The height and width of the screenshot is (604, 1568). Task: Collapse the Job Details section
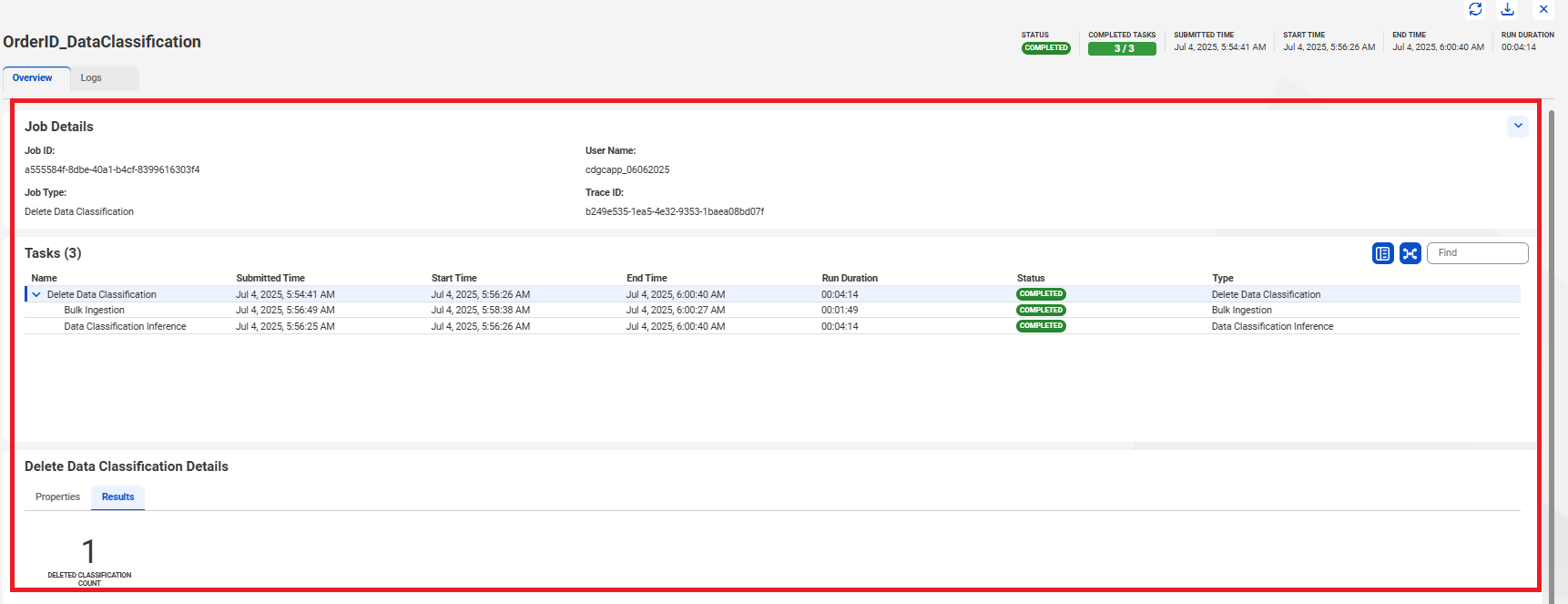pos(1518,126)
